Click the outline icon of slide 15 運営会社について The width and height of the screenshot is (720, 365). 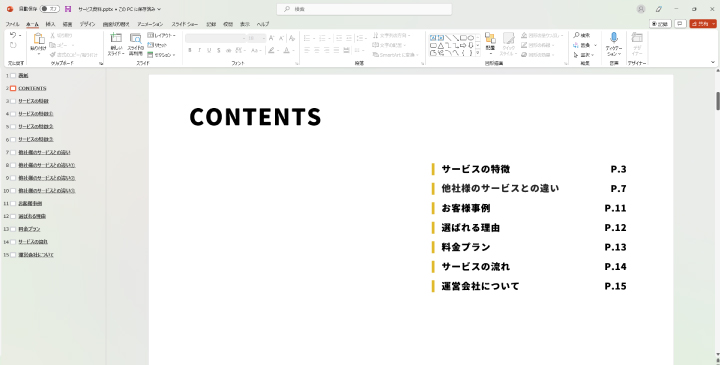pos(13,255)
